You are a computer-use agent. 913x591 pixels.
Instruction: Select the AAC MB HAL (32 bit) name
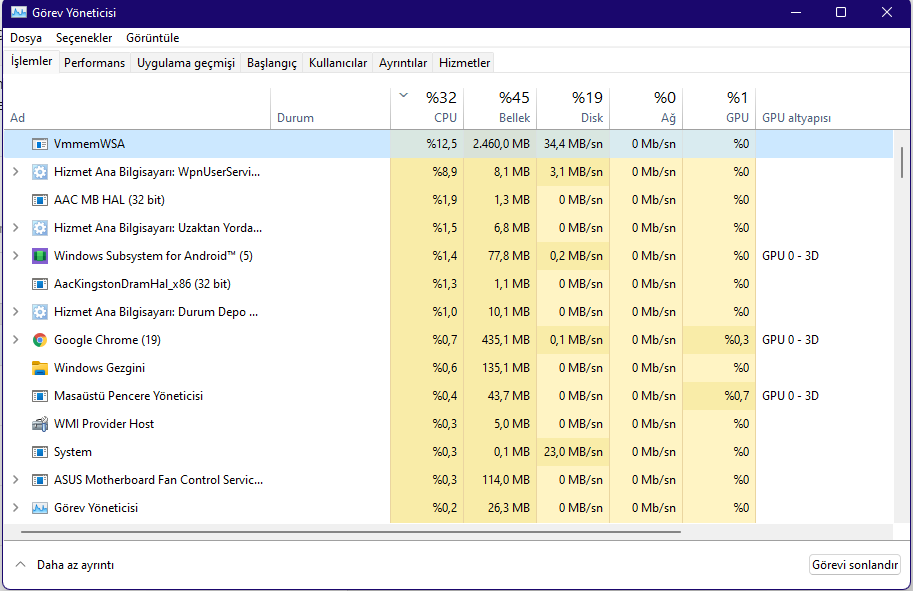point(109,200)
